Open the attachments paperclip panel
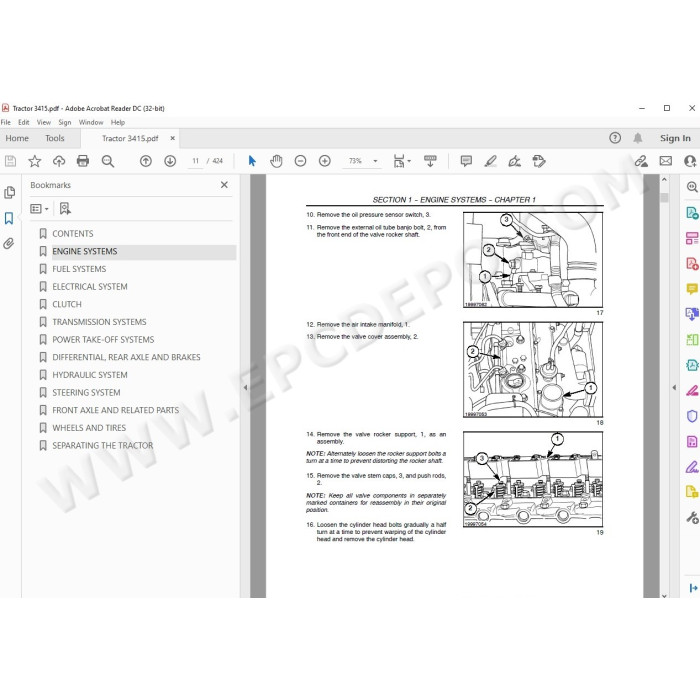The height and width of the screenshot is (700, 700). [9, 243]
